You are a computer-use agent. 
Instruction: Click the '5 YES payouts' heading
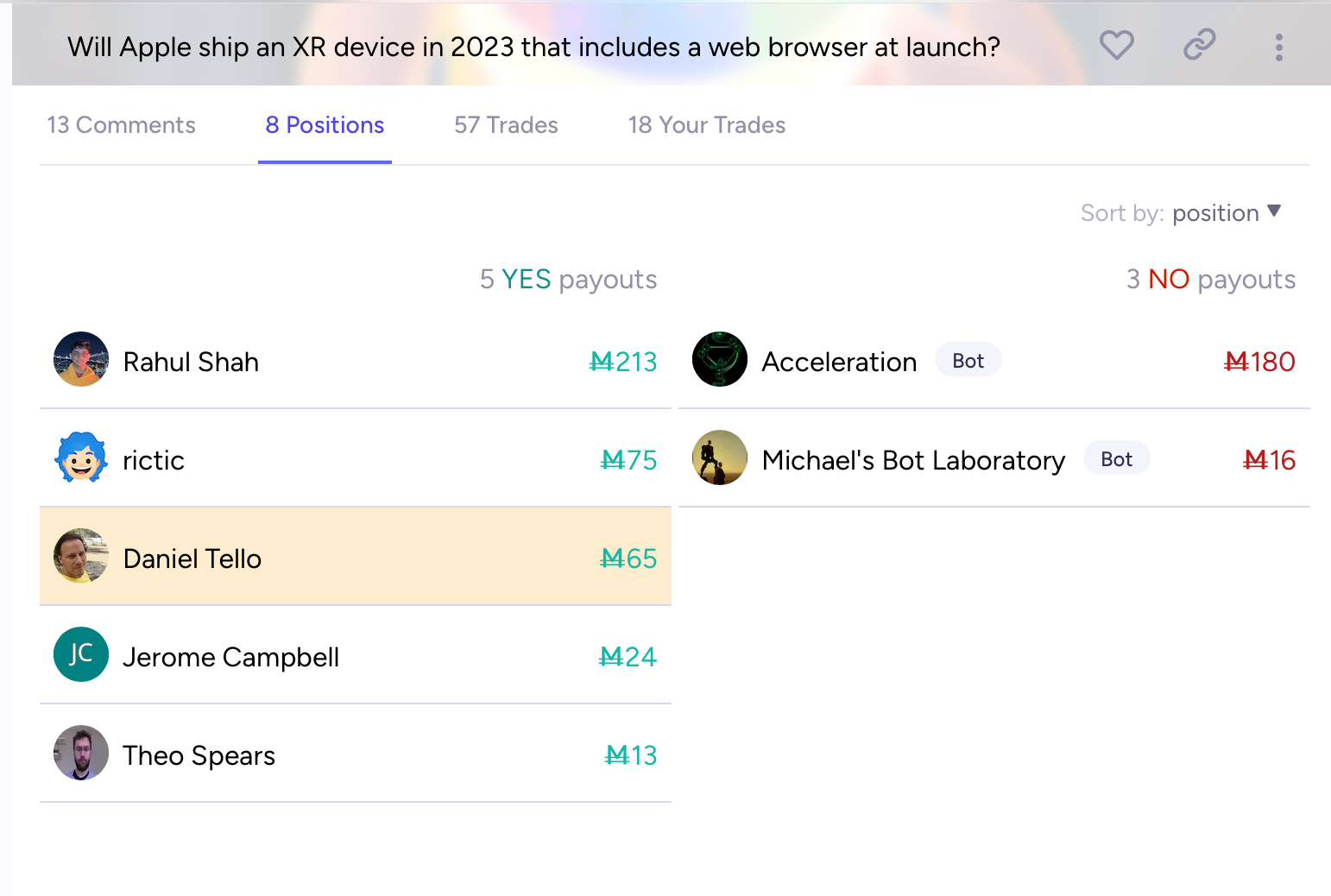point(568,279)
